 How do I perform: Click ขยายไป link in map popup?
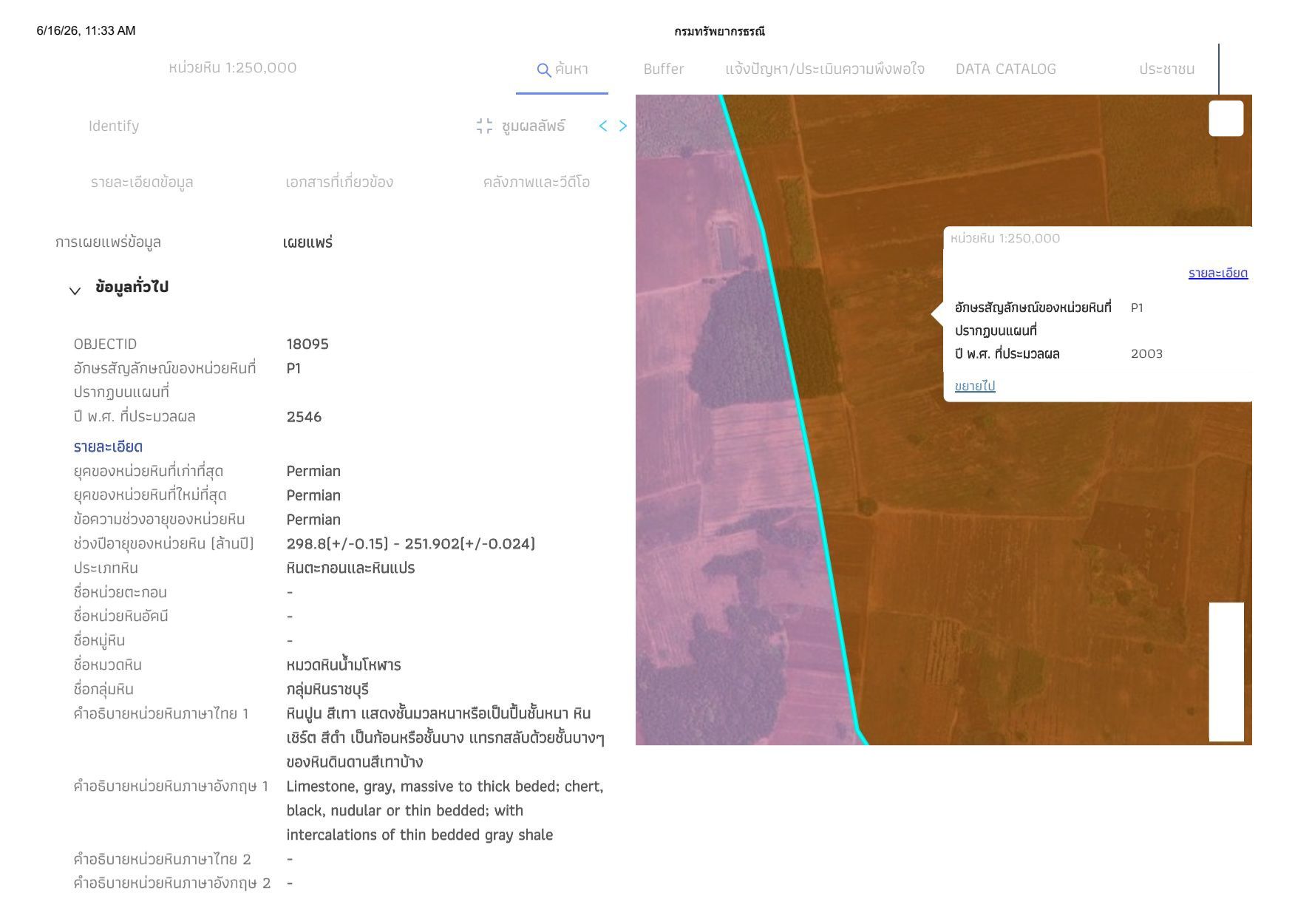tap(974, 385)
